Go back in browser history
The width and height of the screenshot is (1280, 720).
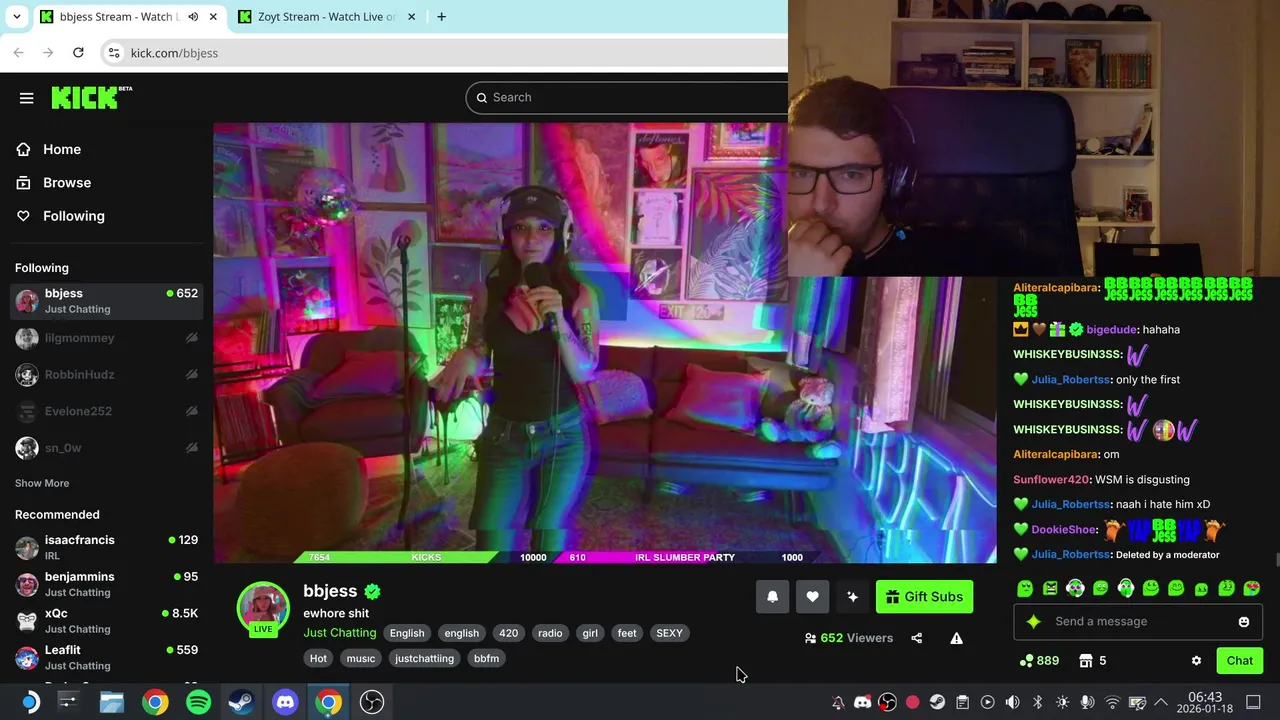point(18,53)
